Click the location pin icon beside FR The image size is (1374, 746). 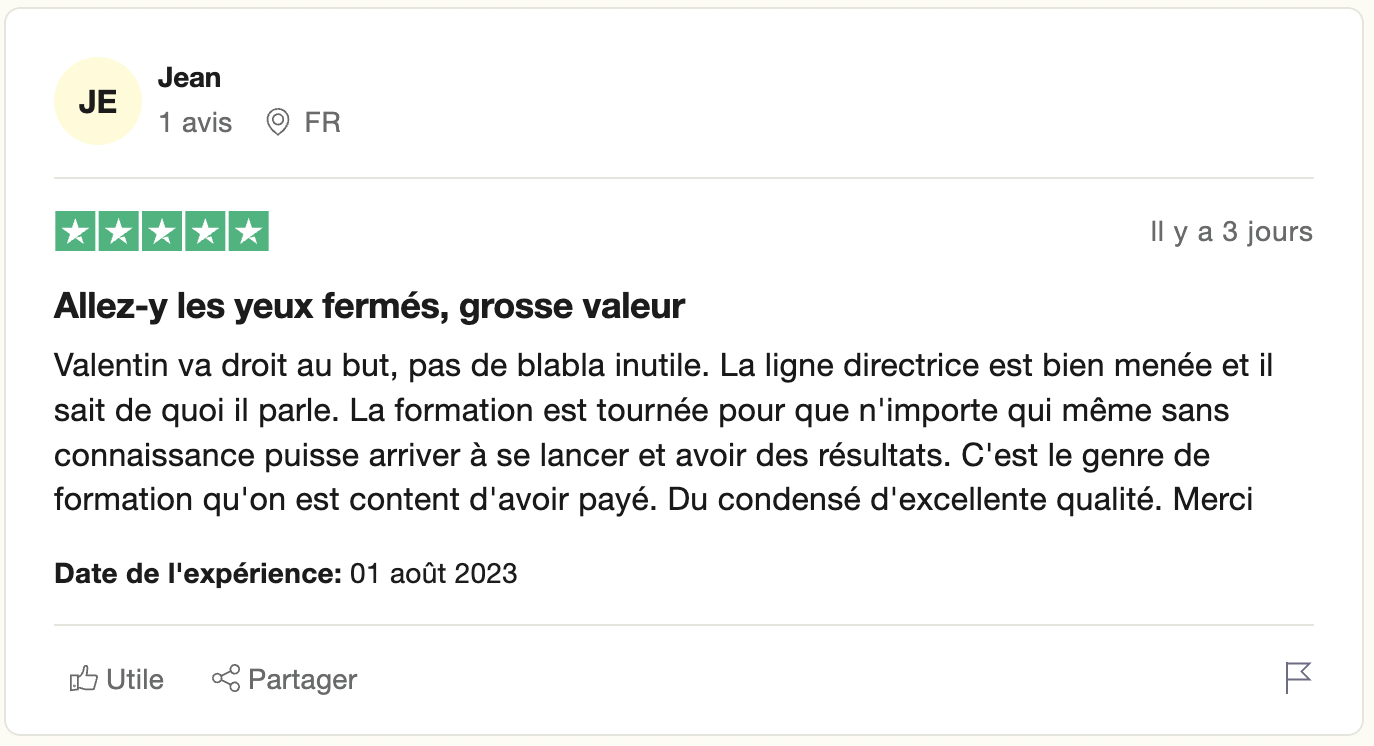(278, 123)
